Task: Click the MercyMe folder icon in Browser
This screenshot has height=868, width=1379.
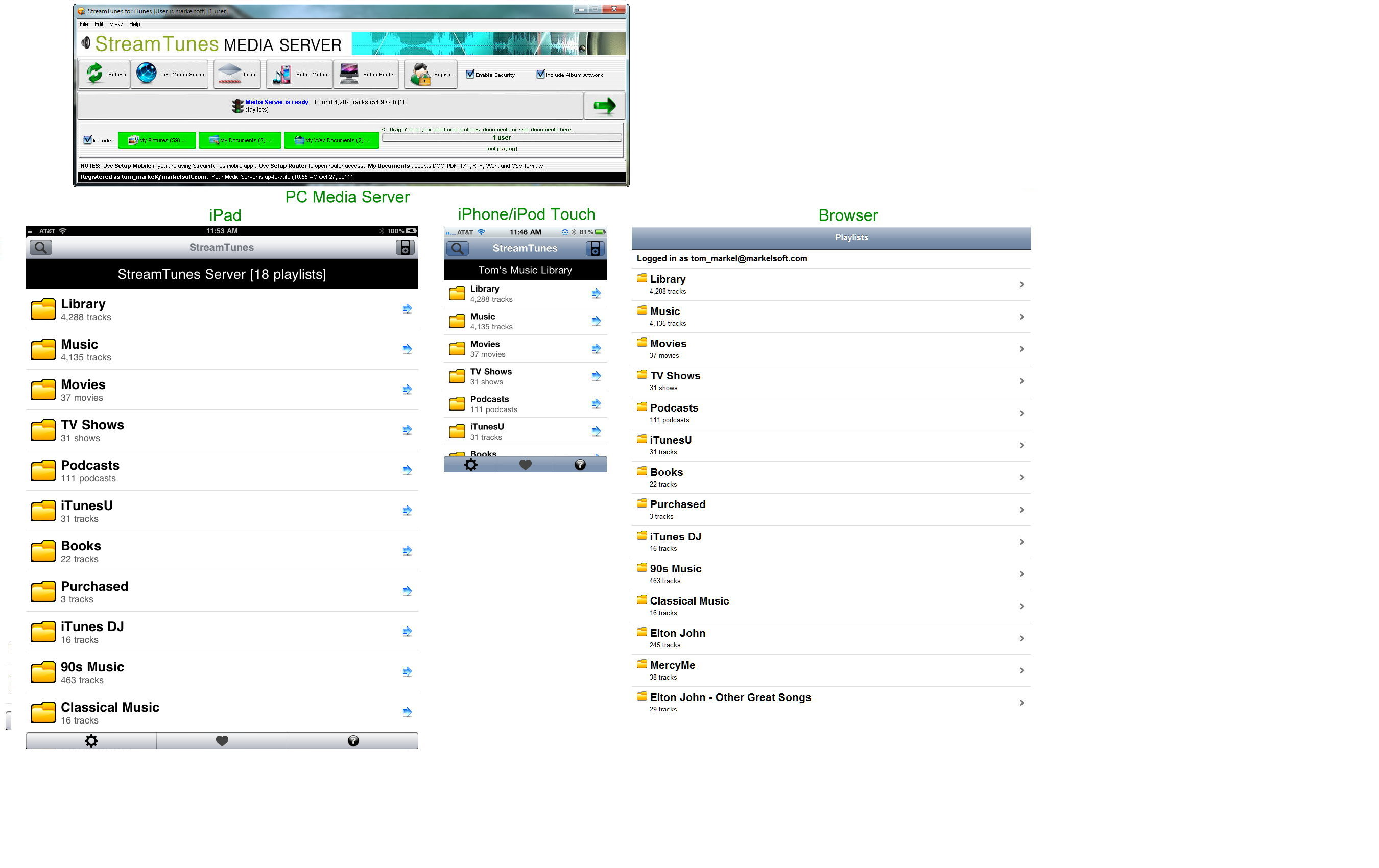Action: click(x=641, y=664)
